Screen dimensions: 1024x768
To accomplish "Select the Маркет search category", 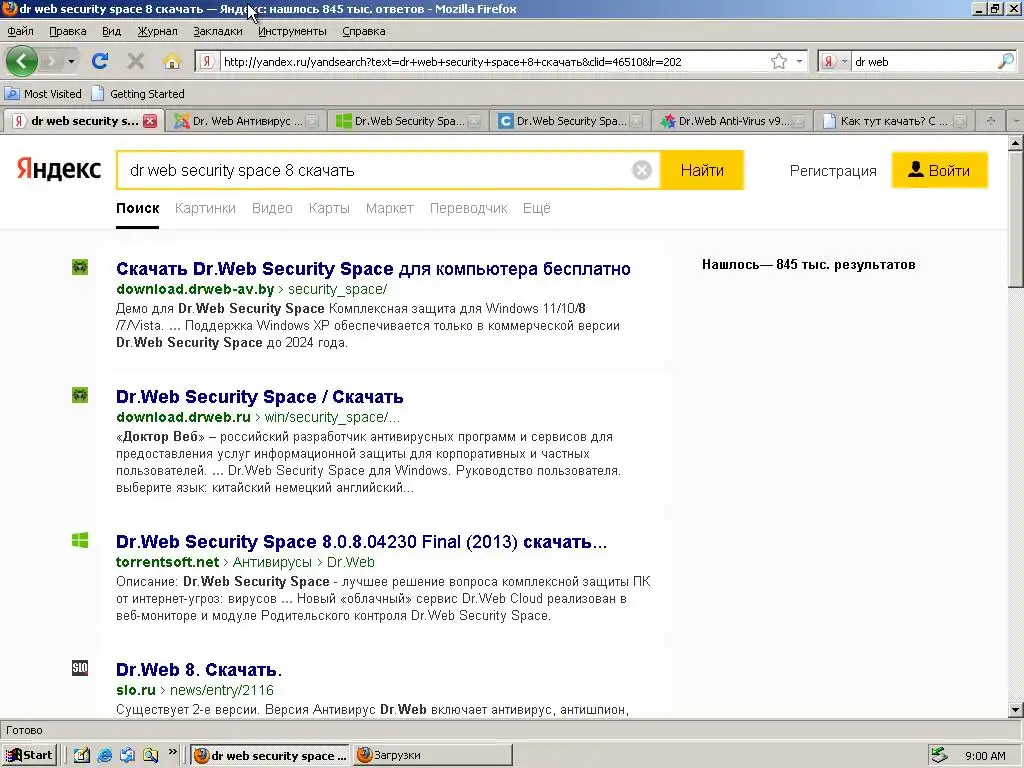I will [x=390, y=208].
